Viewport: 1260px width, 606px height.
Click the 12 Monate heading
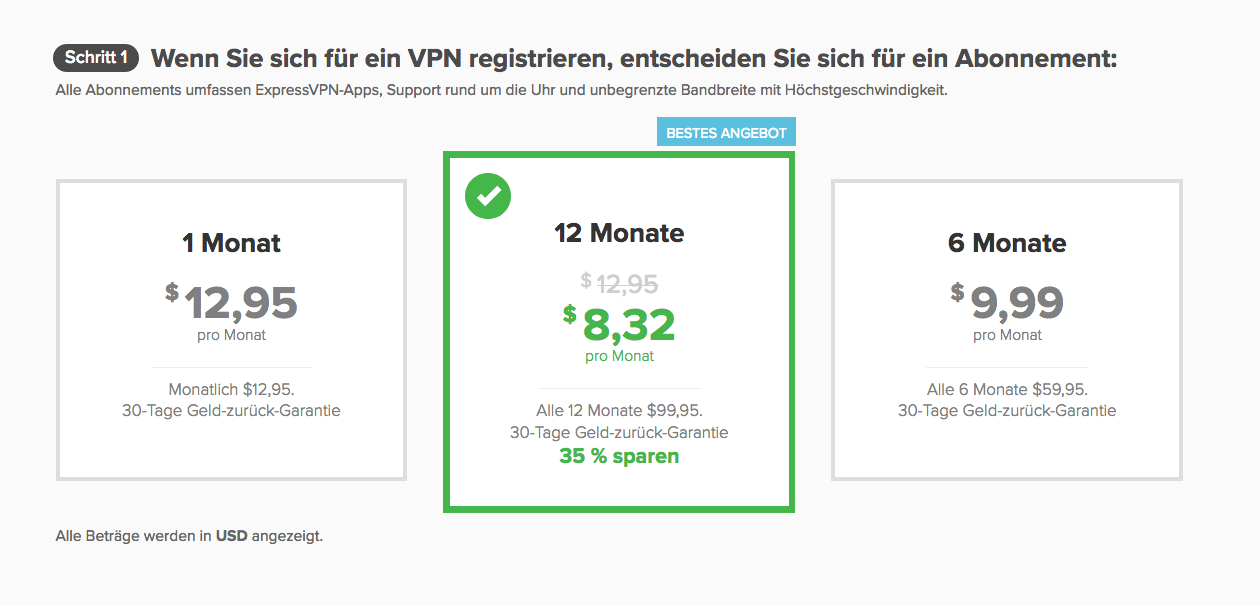point(619,233)
